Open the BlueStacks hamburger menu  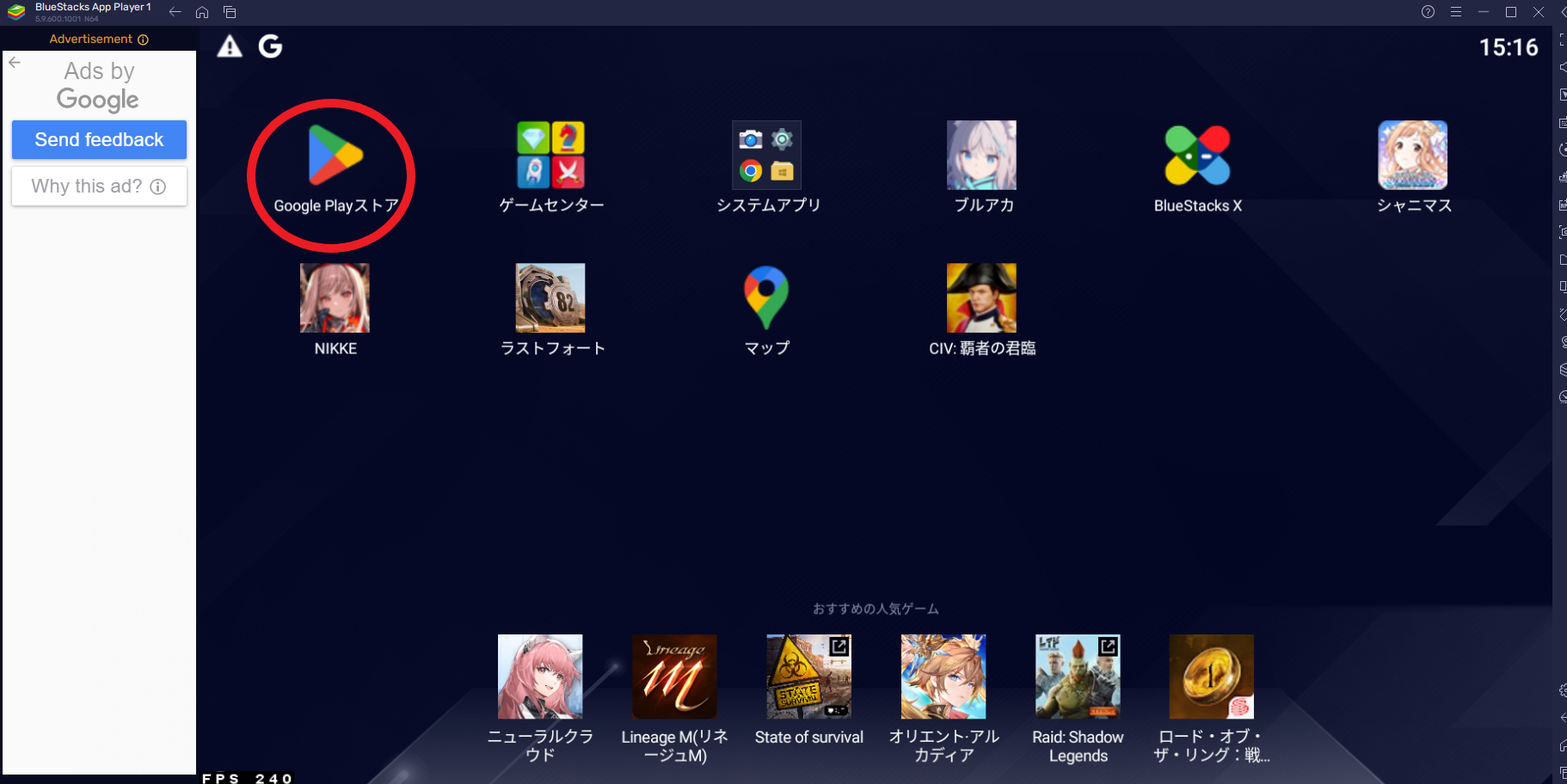[1455, 12]
